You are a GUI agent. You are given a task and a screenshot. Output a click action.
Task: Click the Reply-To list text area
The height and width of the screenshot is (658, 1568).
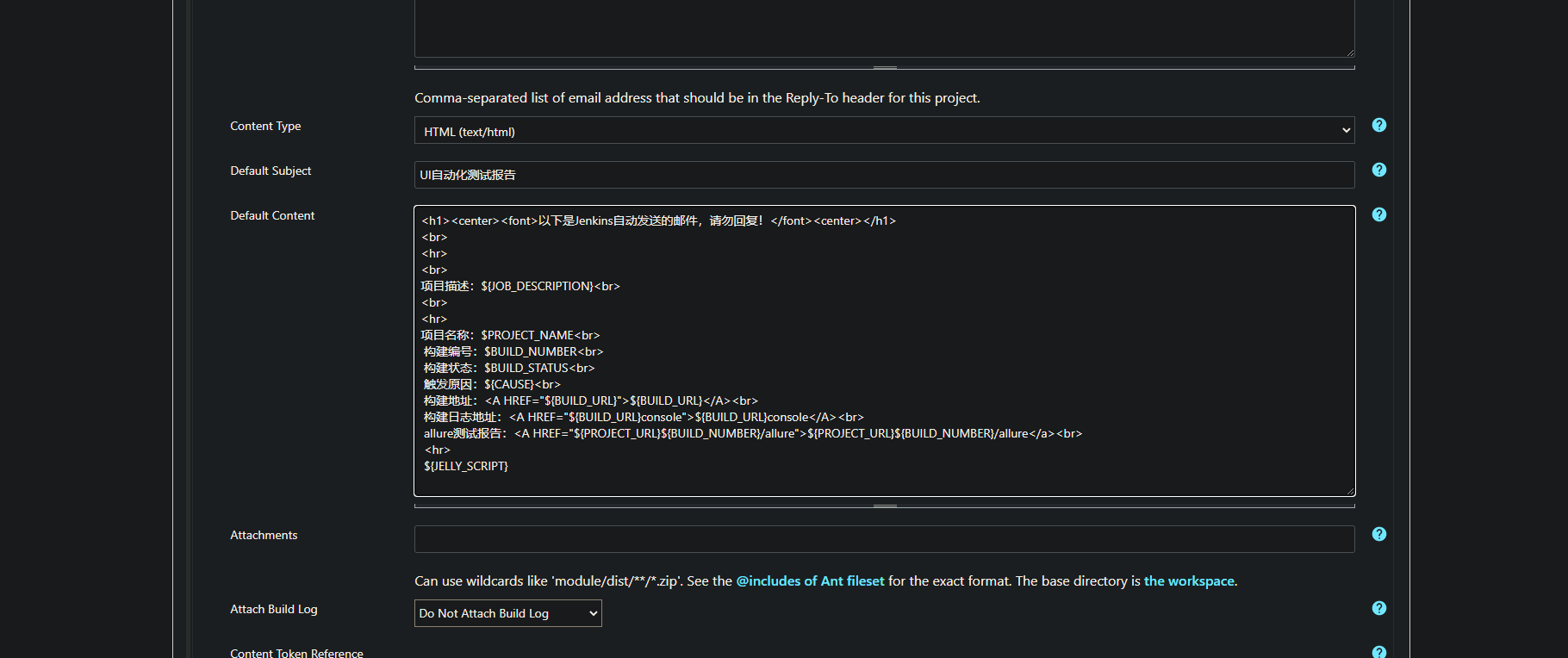tap(884, 28)
